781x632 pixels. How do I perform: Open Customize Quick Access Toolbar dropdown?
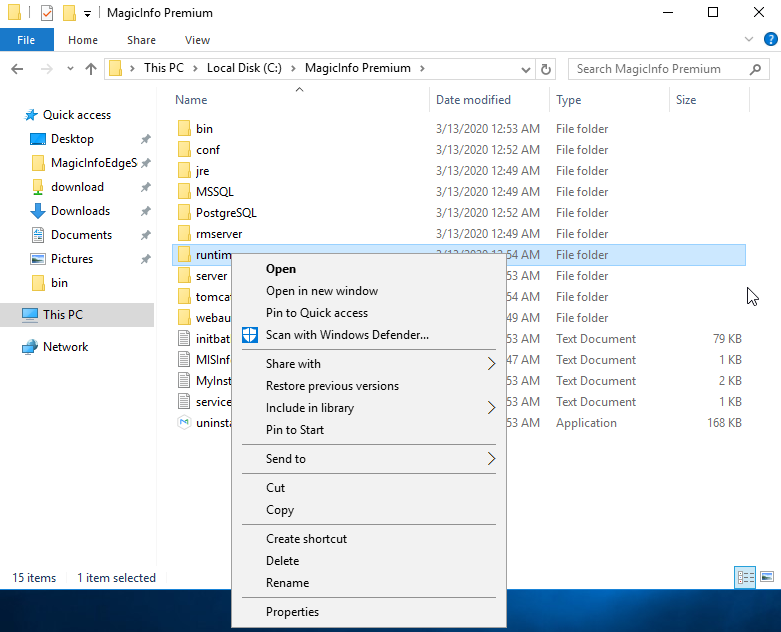tap(87, 14)
